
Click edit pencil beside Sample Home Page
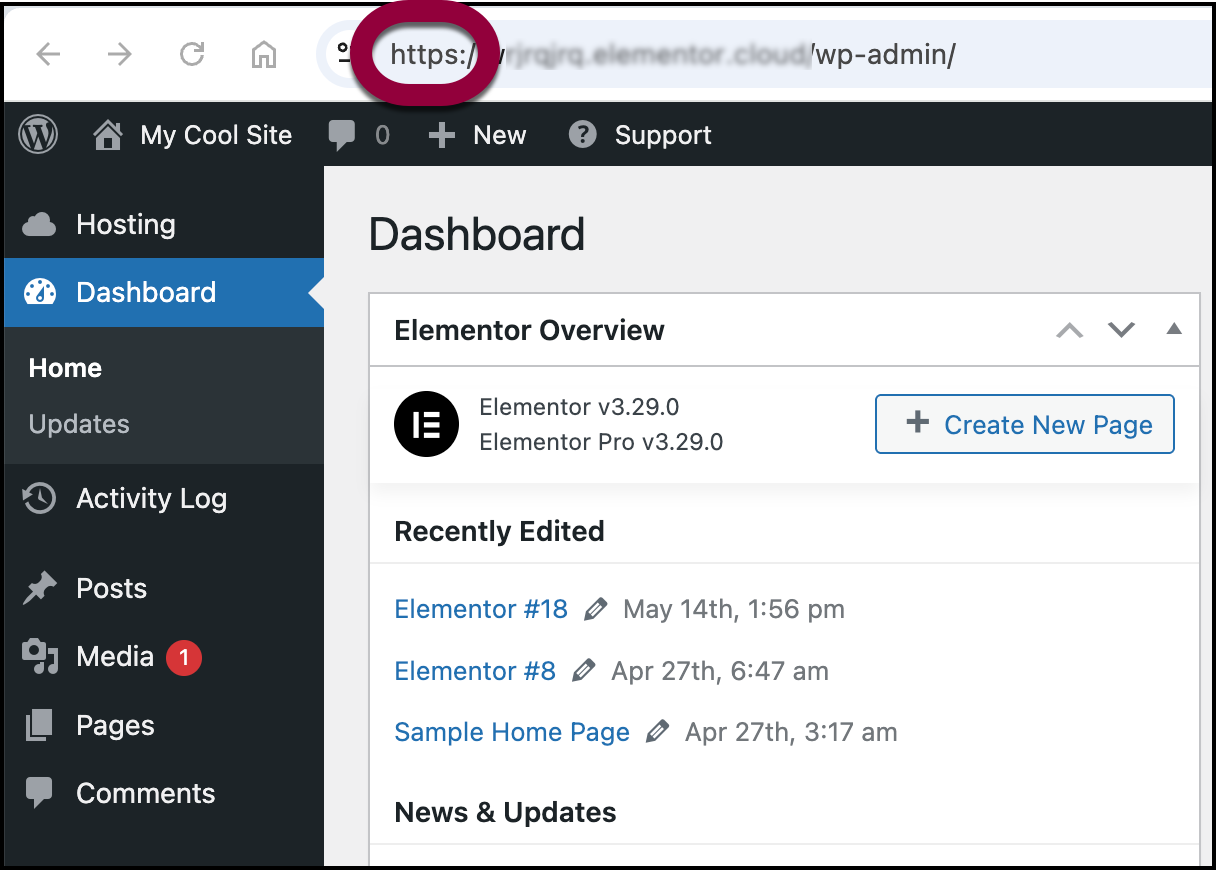click(657, 732)
